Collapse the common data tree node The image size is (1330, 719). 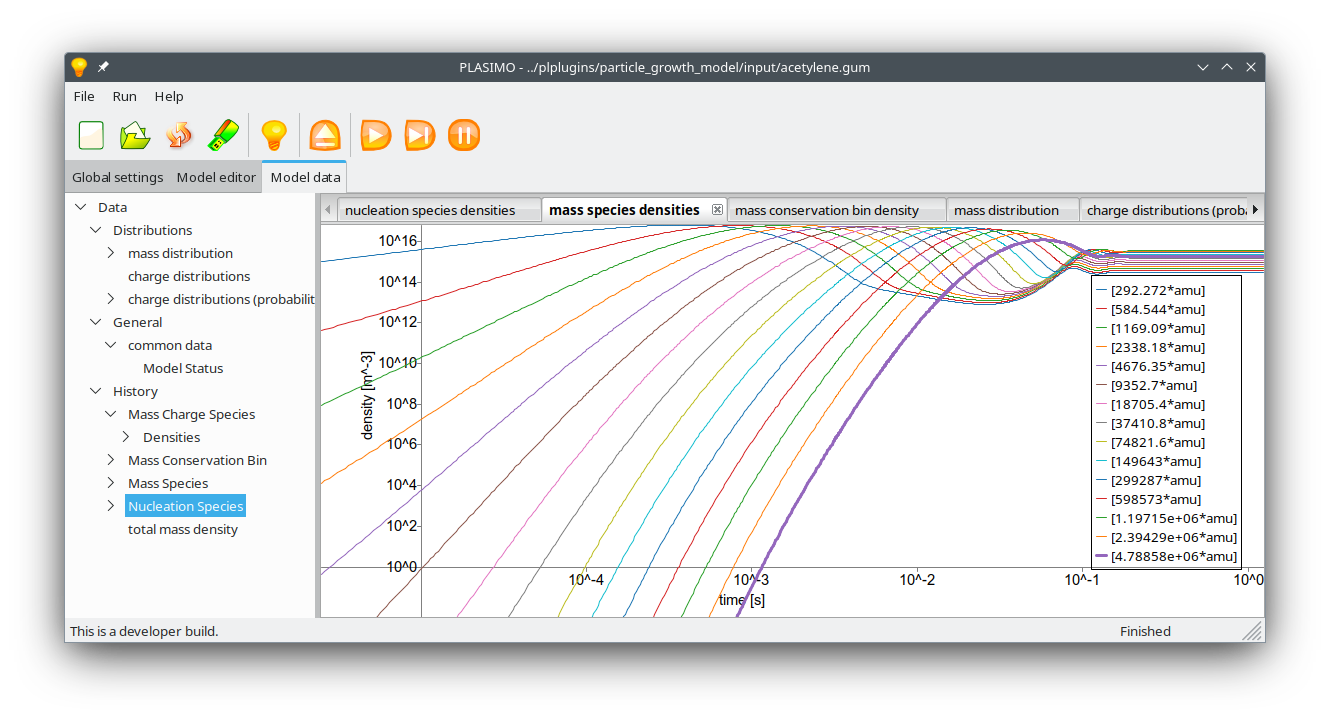[x=111, y=345]
